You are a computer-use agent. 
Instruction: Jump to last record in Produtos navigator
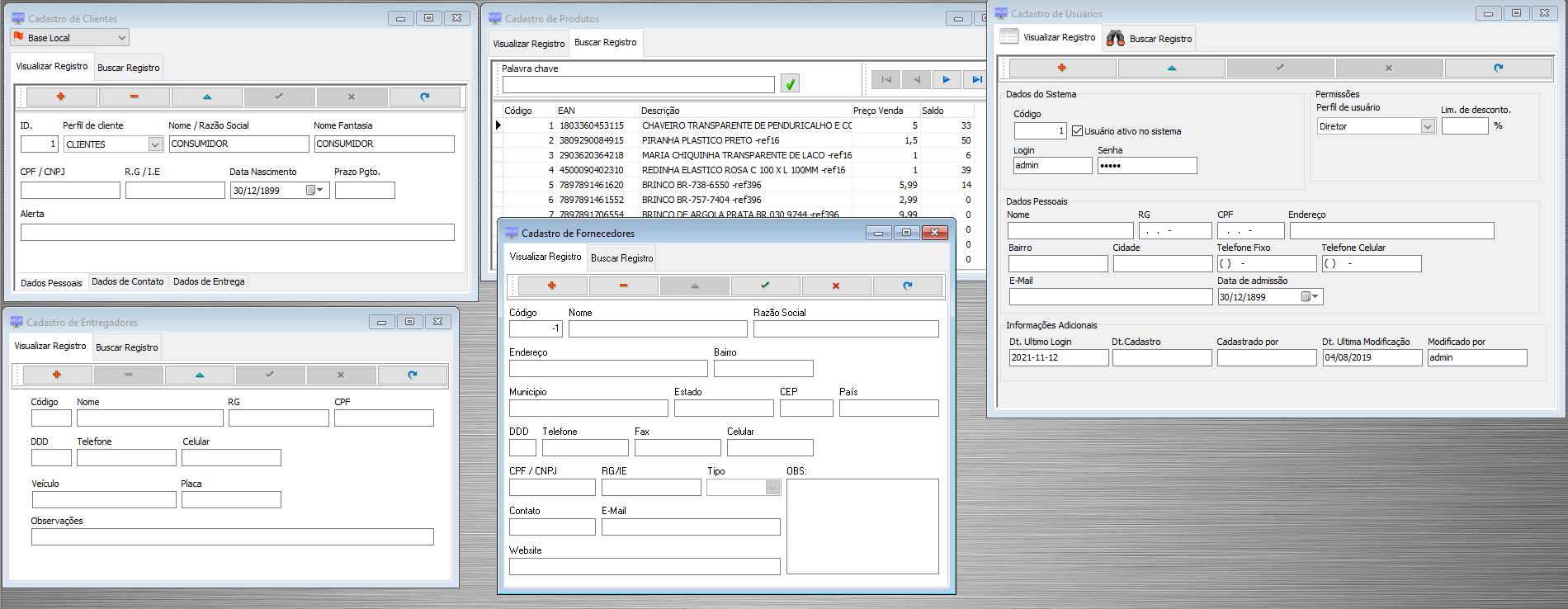tap(976, 80)
